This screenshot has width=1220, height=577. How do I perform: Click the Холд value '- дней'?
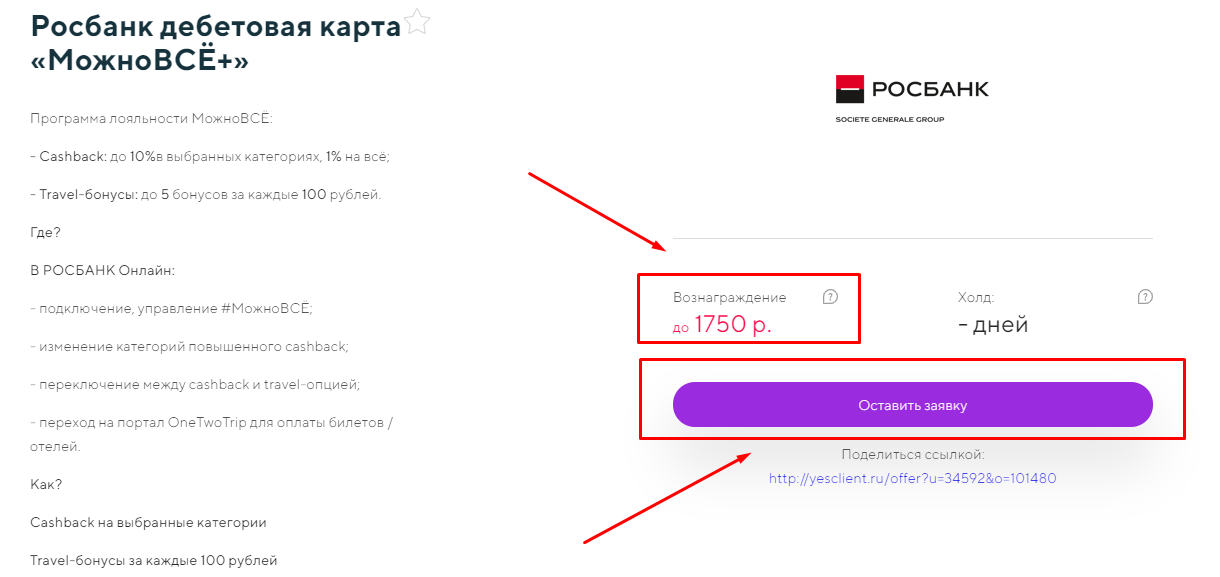click(x=993, y=325)
